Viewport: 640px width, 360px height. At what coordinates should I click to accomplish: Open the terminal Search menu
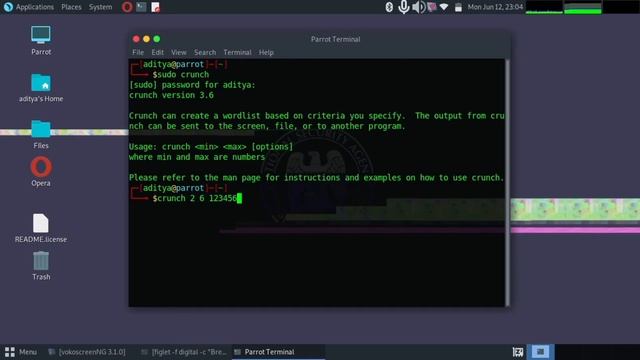pyautogui.click(x=205, y=52)
